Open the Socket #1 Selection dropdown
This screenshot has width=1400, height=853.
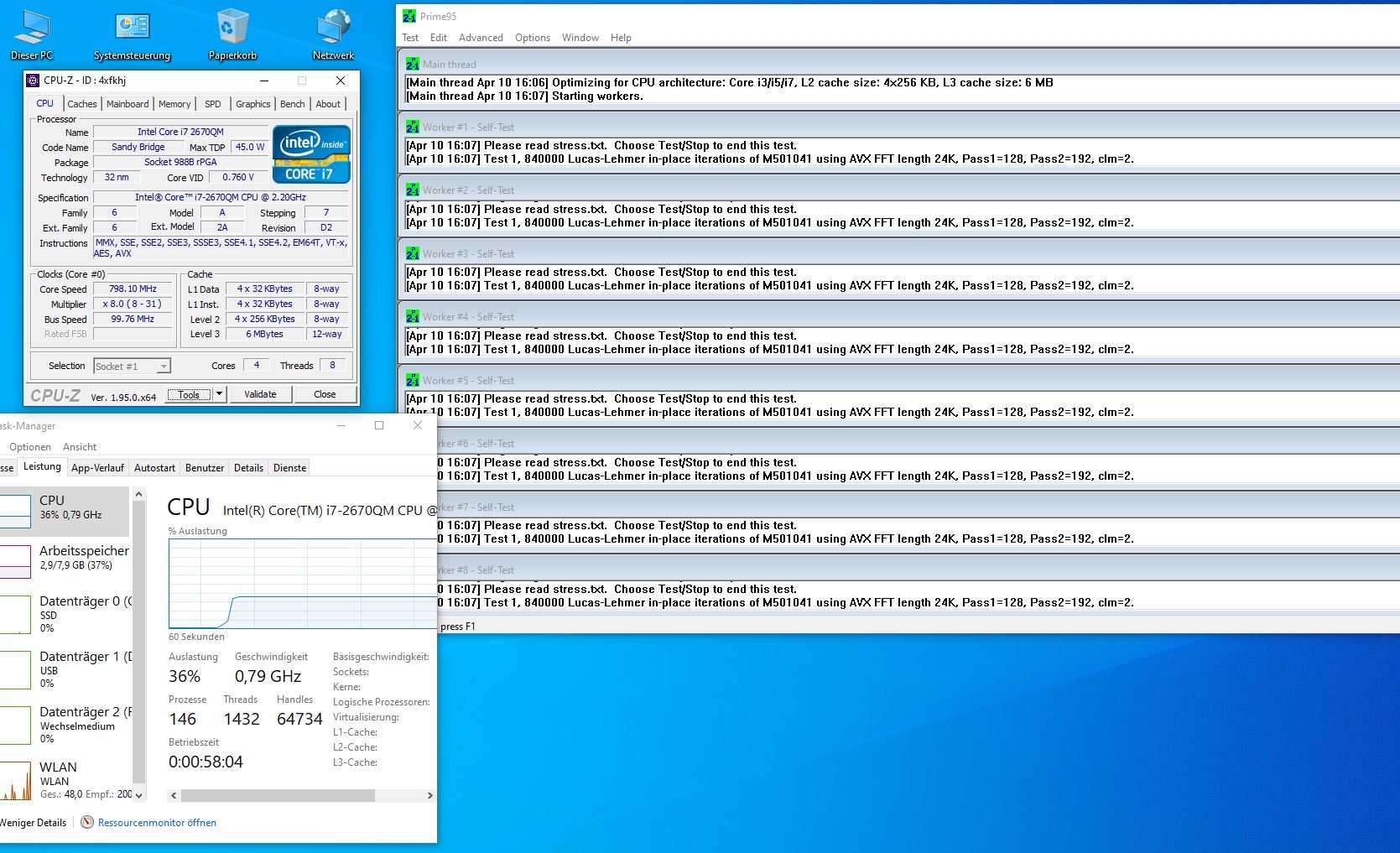(132, 366)
